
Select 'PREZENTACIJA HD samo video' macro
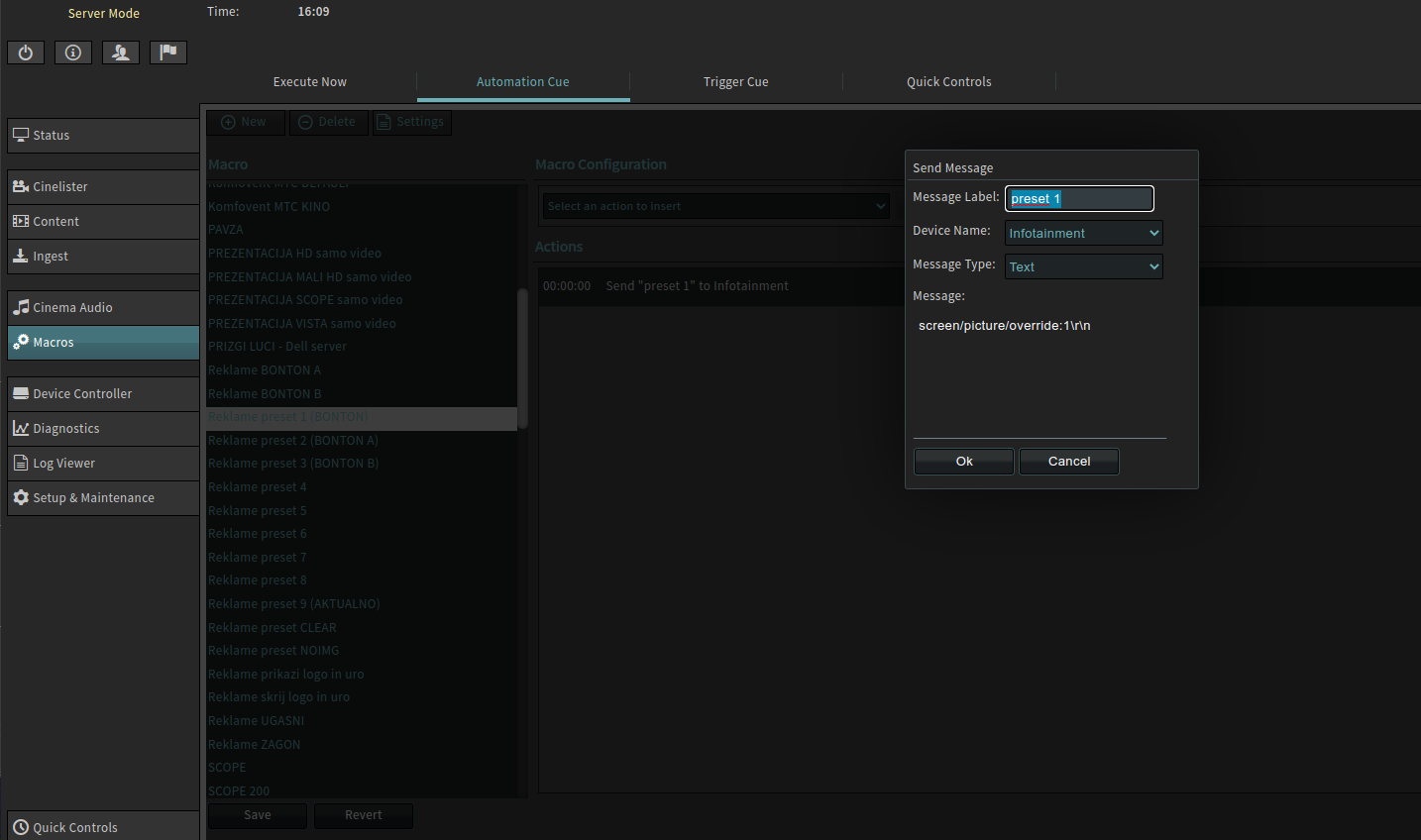tap(362, 254)
